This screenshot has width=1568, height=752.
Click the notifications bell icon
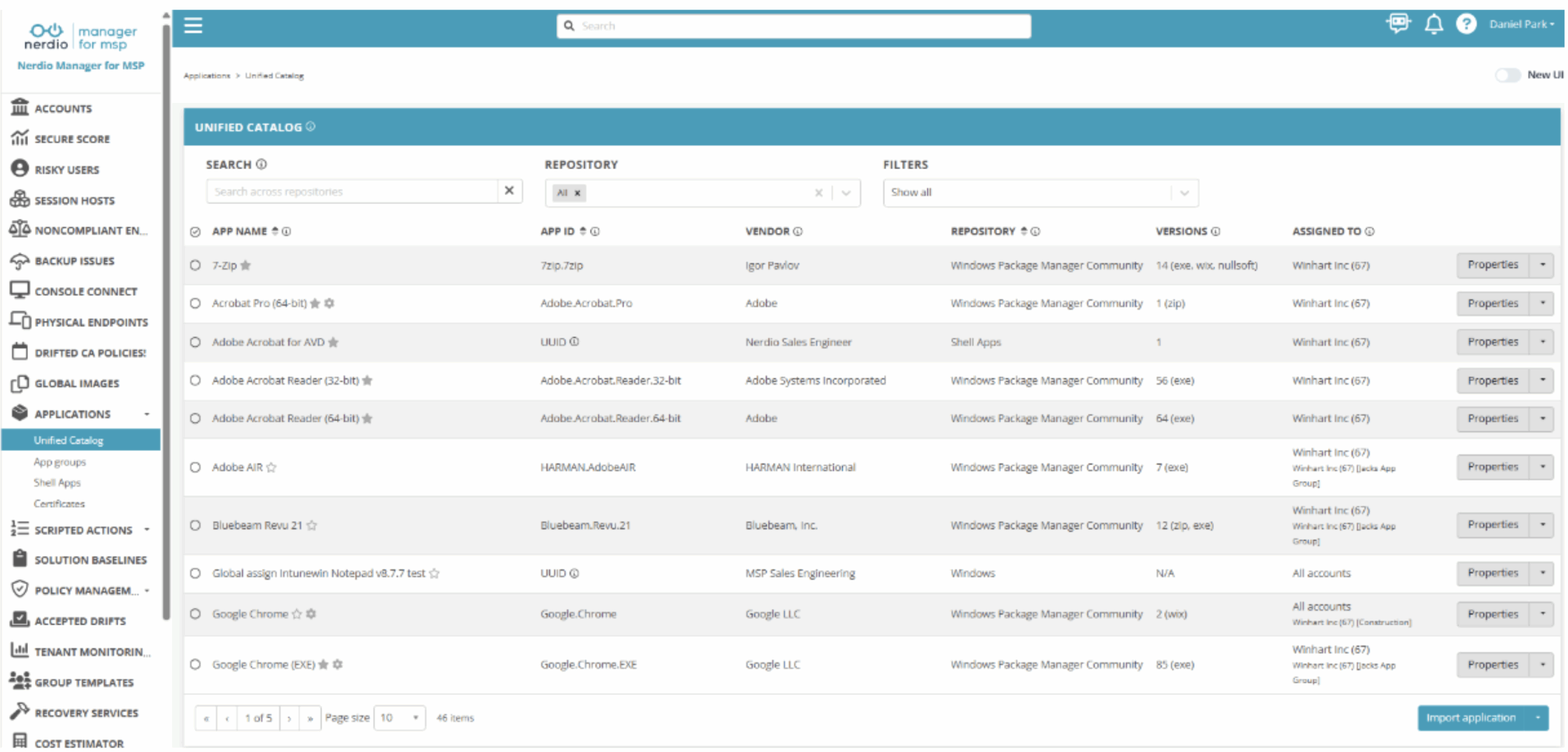tap(1433, 25)
